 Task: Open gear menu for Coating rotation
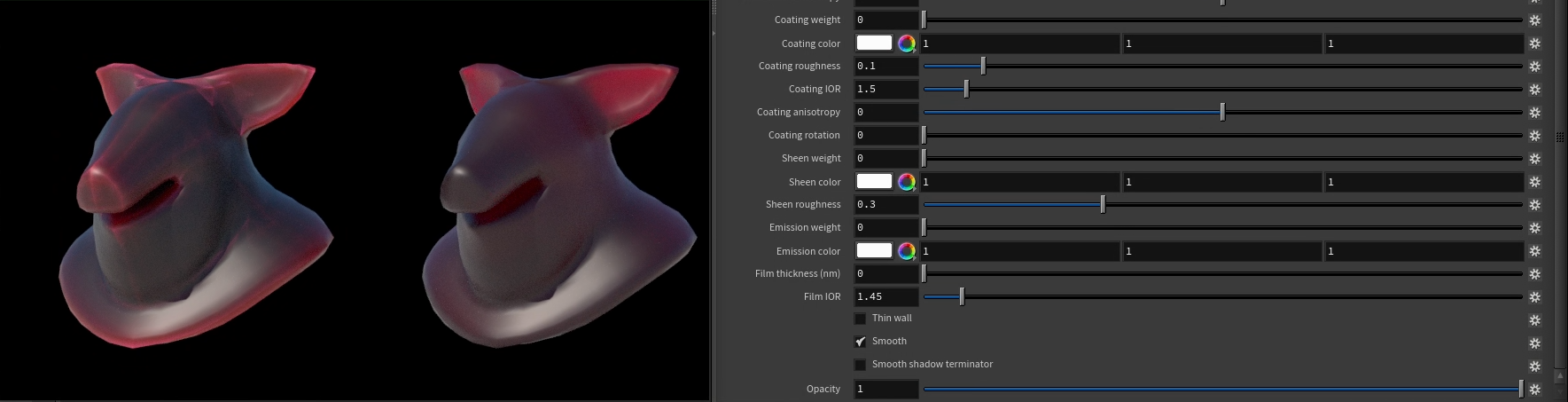(x=1535, y=136)
